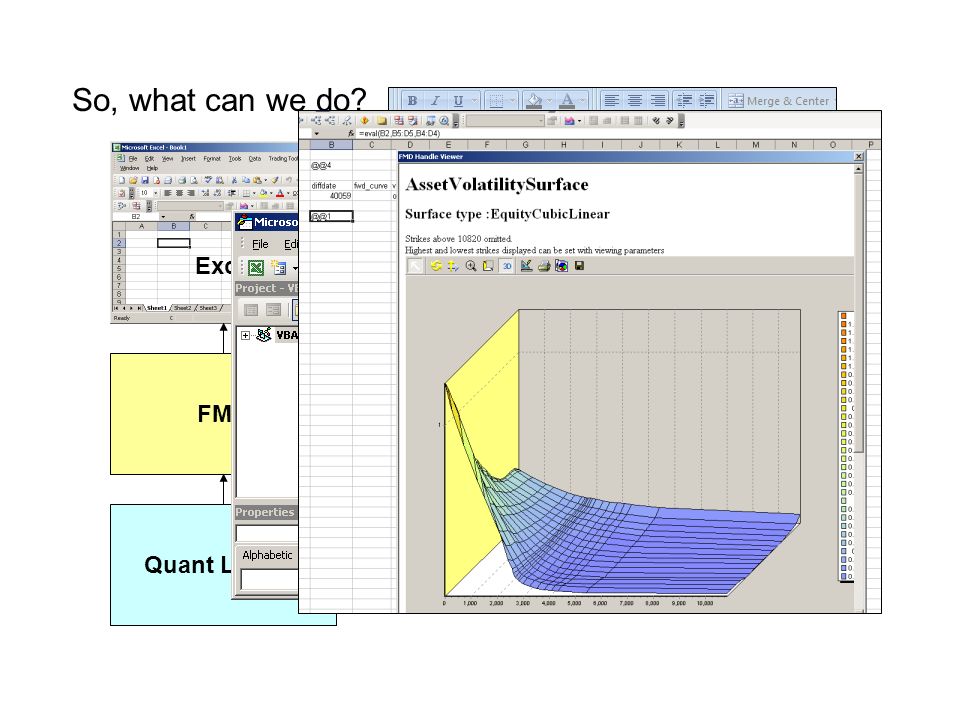This screenshot has height=720, width=960.
Task: Toggle the 3D view button
Action: (x=506, y=266)
